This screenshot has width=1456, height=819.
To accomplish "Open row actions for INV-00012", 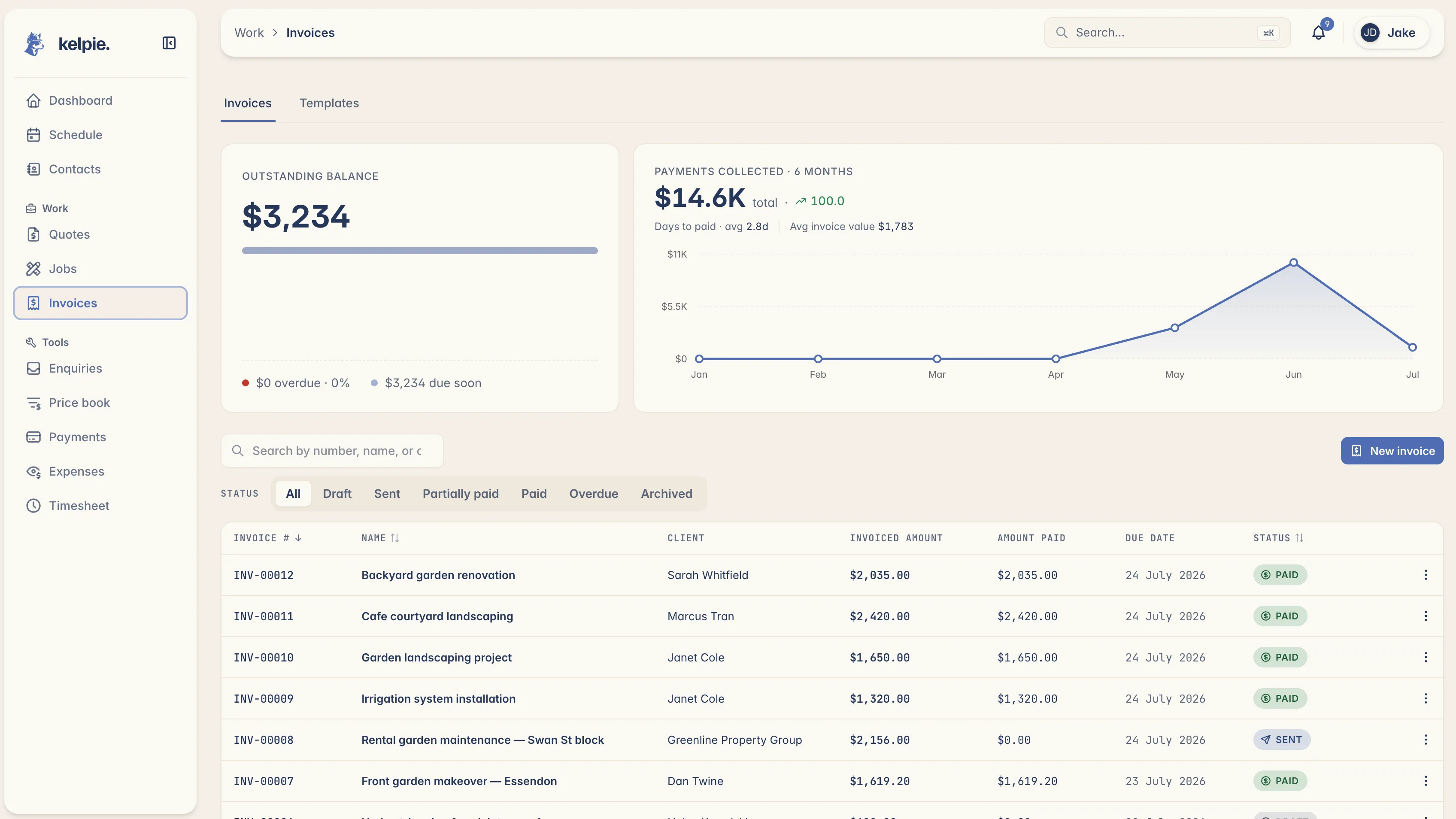I will (x=1426, y=575).
